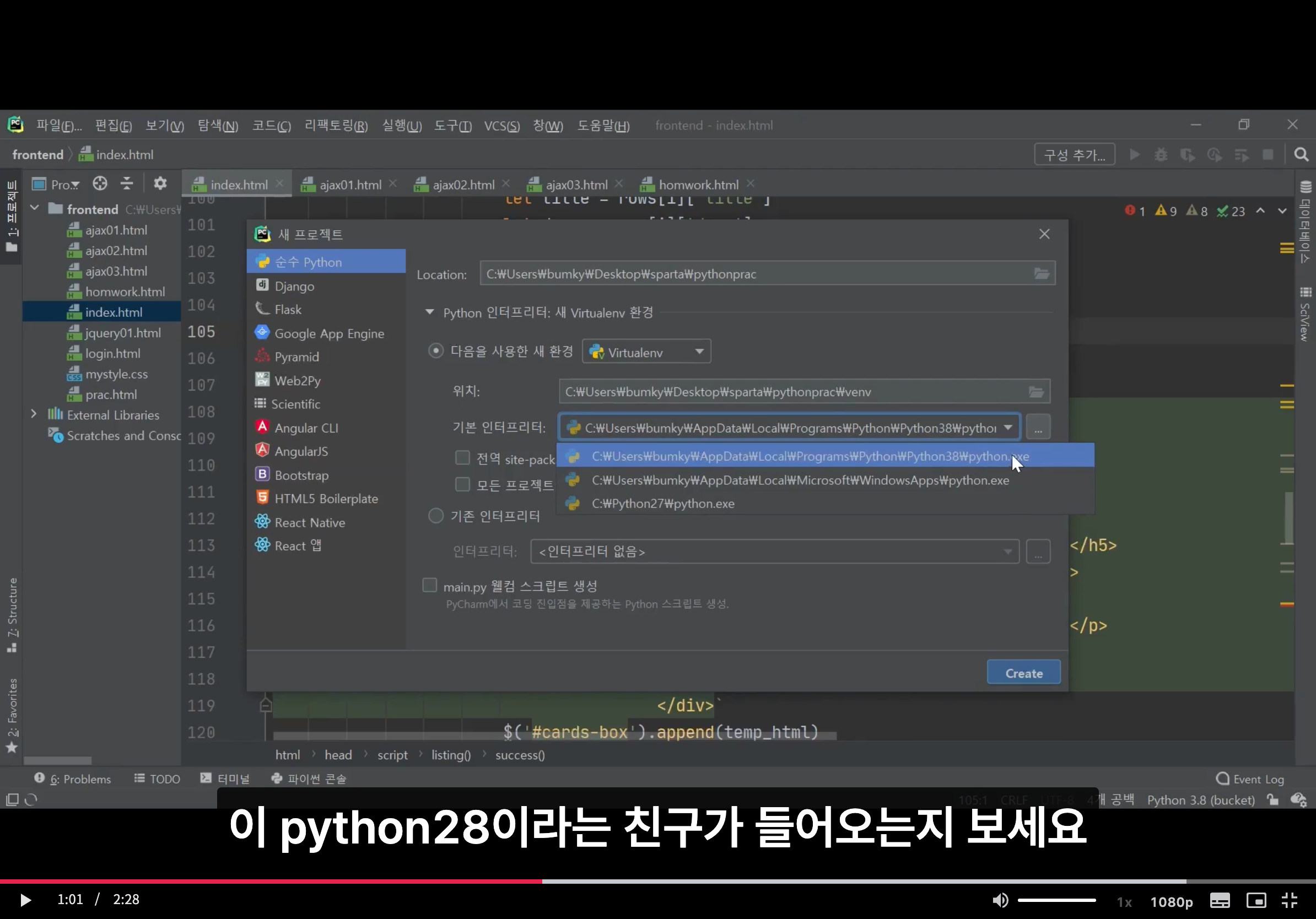
Task: Click Collapse All icon in project panel
Action: tap(127, 183)
